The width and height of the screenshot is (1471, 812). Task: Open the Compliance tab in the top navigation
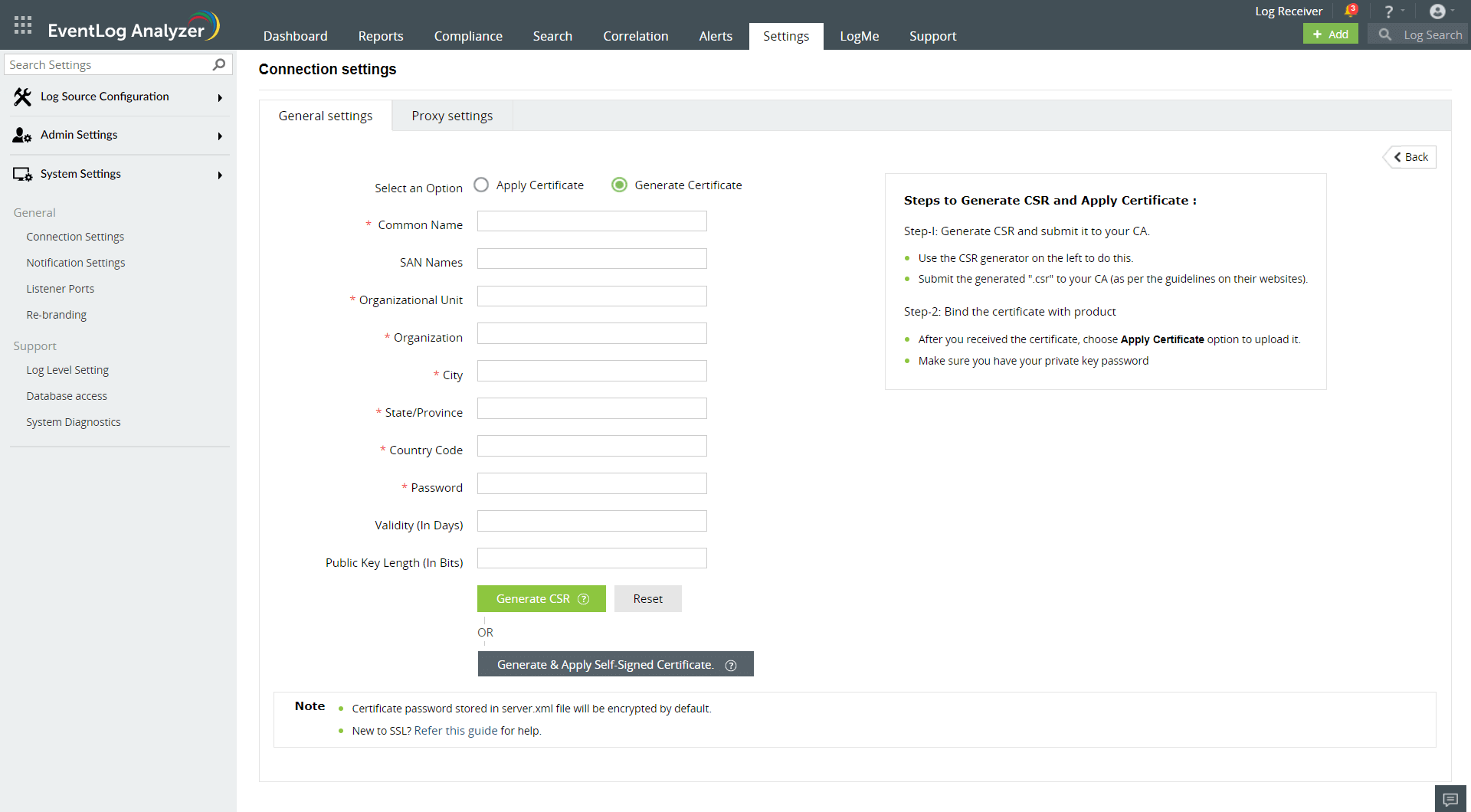click(x=468, y=36)
